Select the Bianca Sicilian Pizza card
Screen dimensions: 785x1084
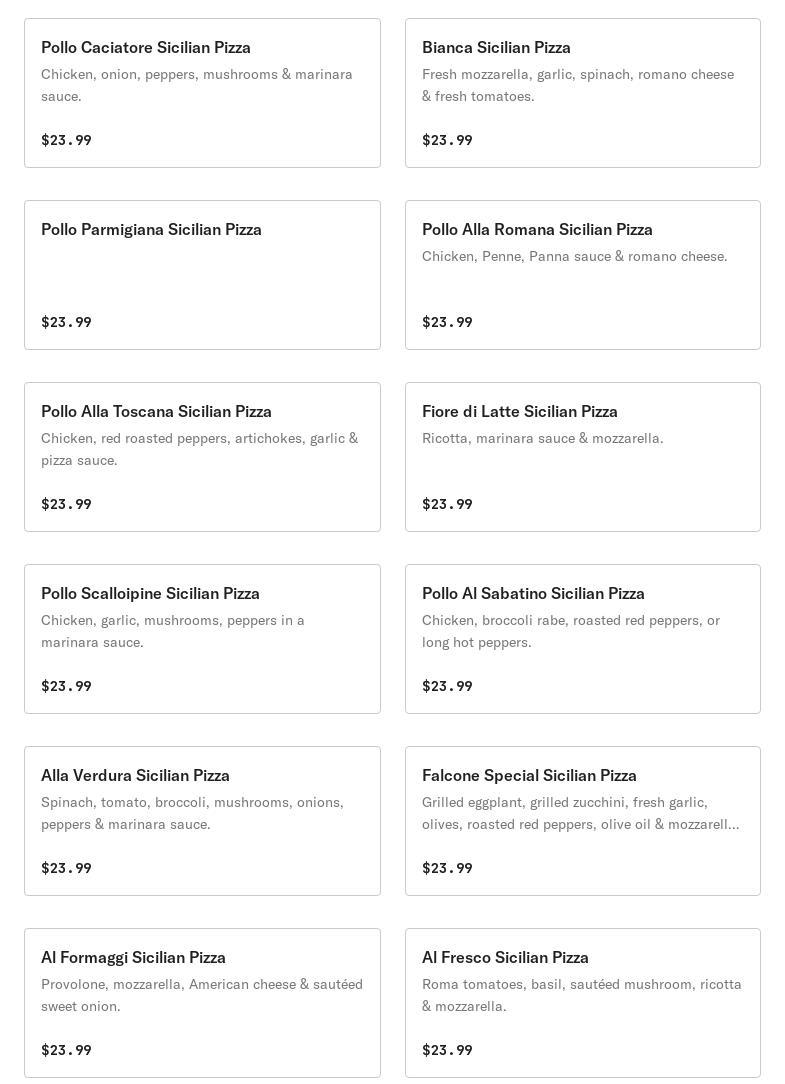click(x=496, y=48)
